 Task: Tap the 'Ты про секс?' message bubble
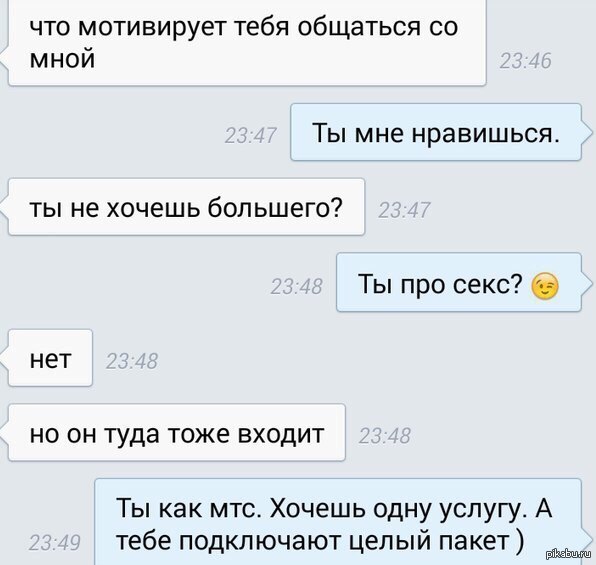coord(459,282)
